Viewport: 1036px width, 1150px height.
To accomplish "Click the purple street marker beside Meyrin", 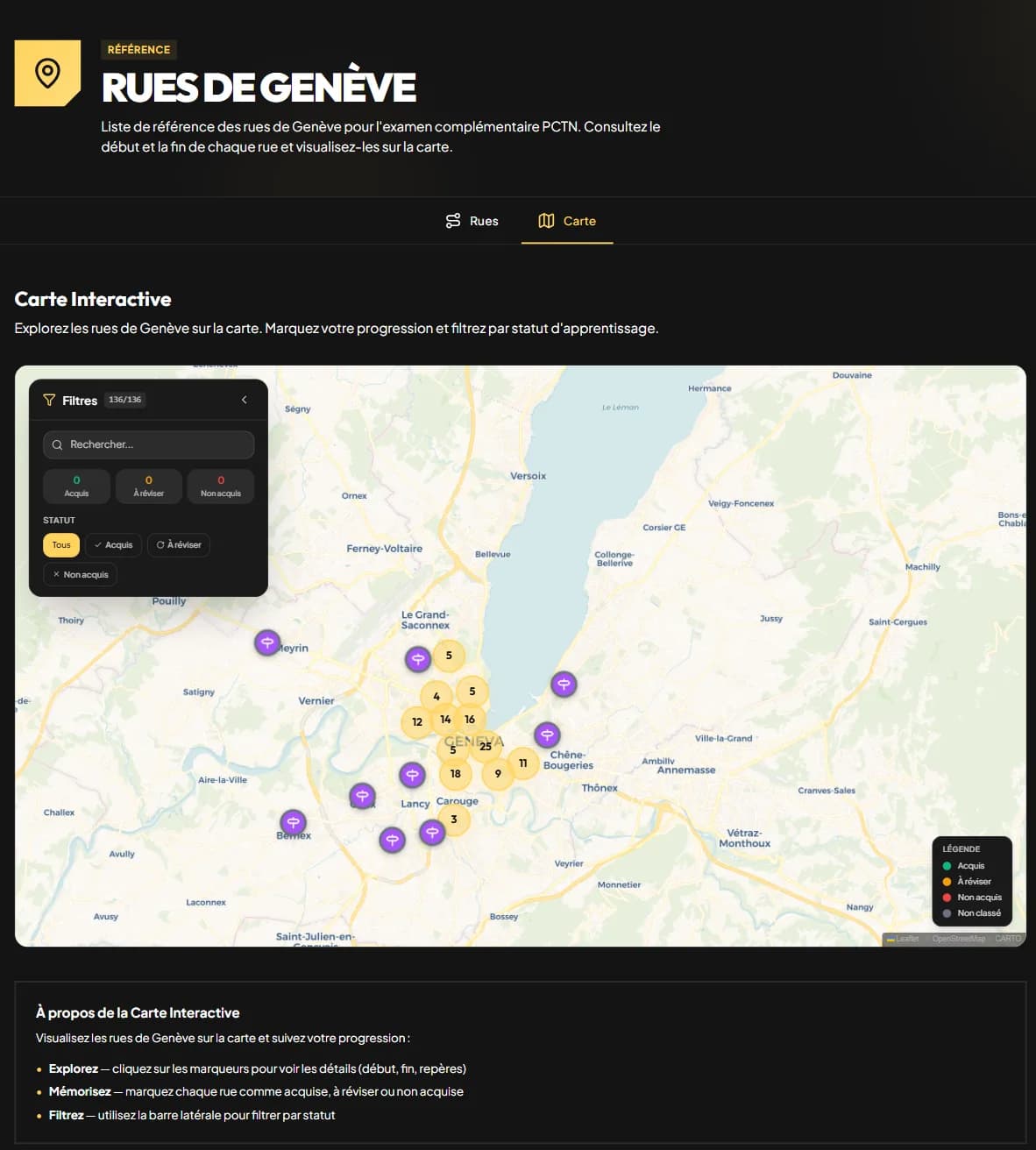I will pos(267,642).
